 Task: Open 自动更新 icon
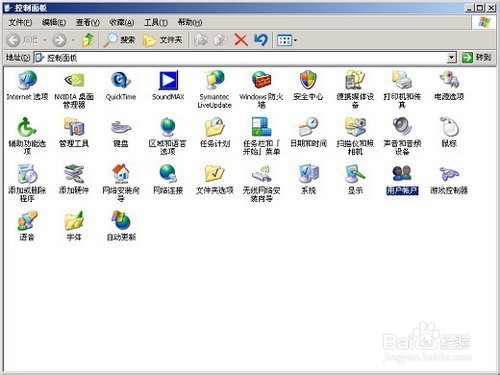pos(121,226)
